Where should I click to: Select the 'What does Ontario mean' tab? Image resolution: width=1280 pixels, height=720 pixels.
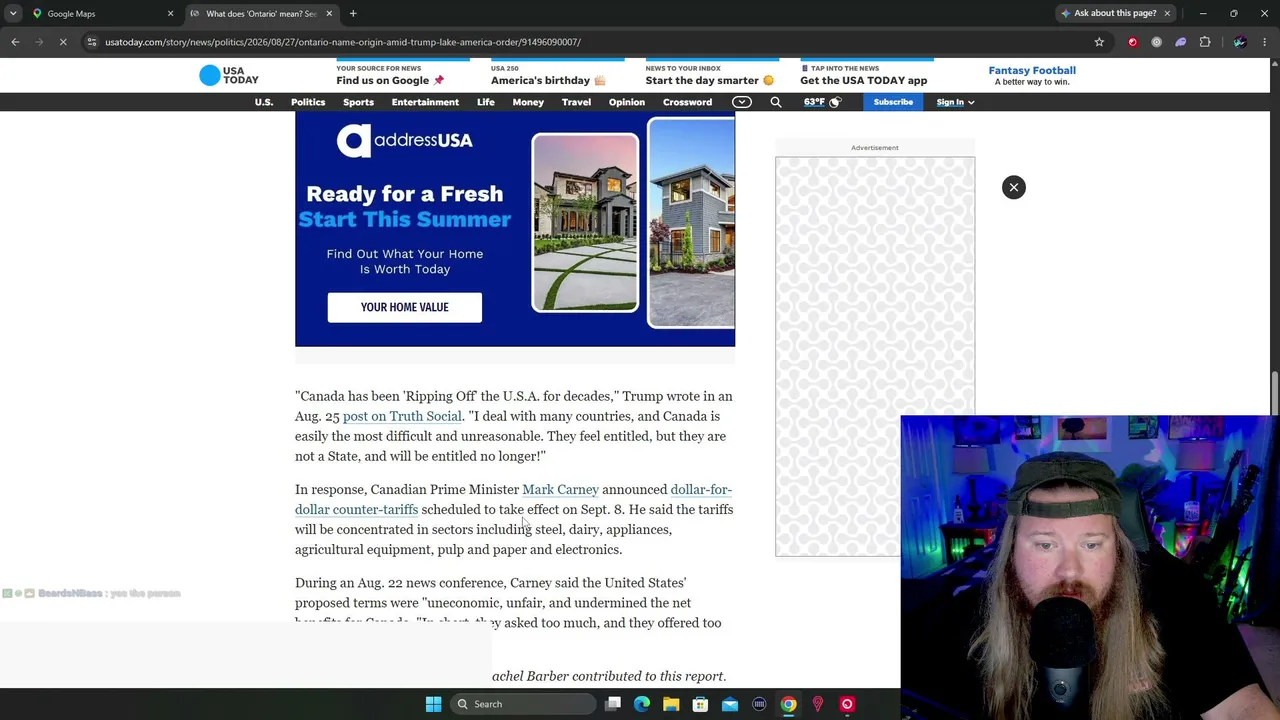[x=262, y=13]
